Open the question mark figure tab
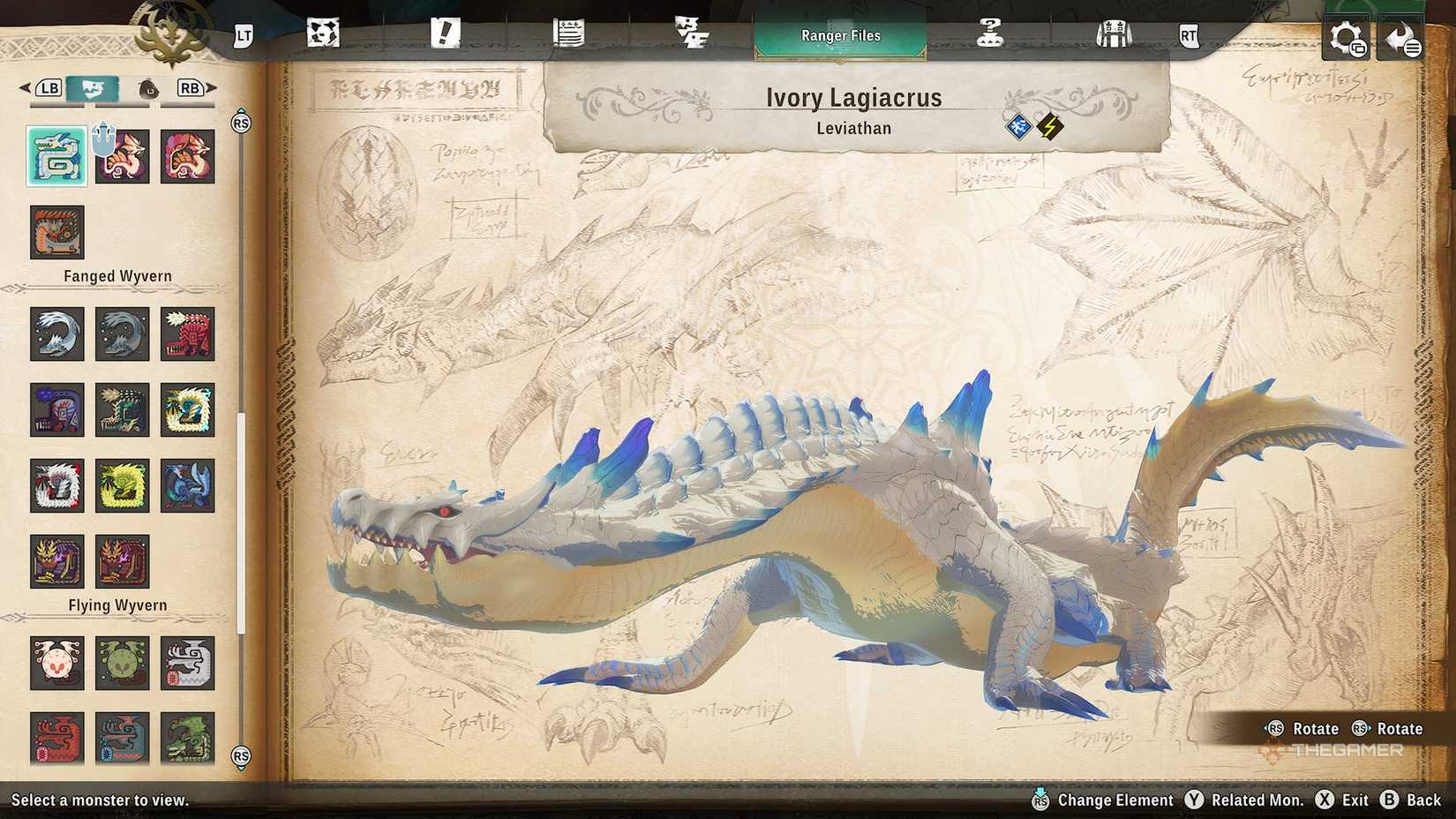Image resolution: width=1456 pixels, height=819 pixels. coord(990,34)
